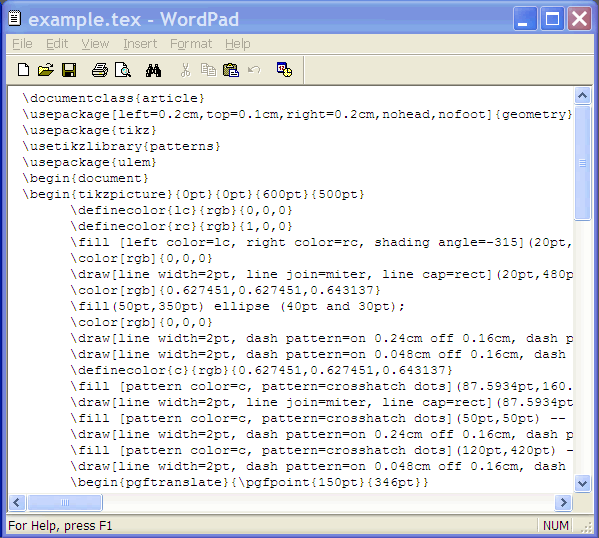Click the New document icon

click(x=23, y=70)
